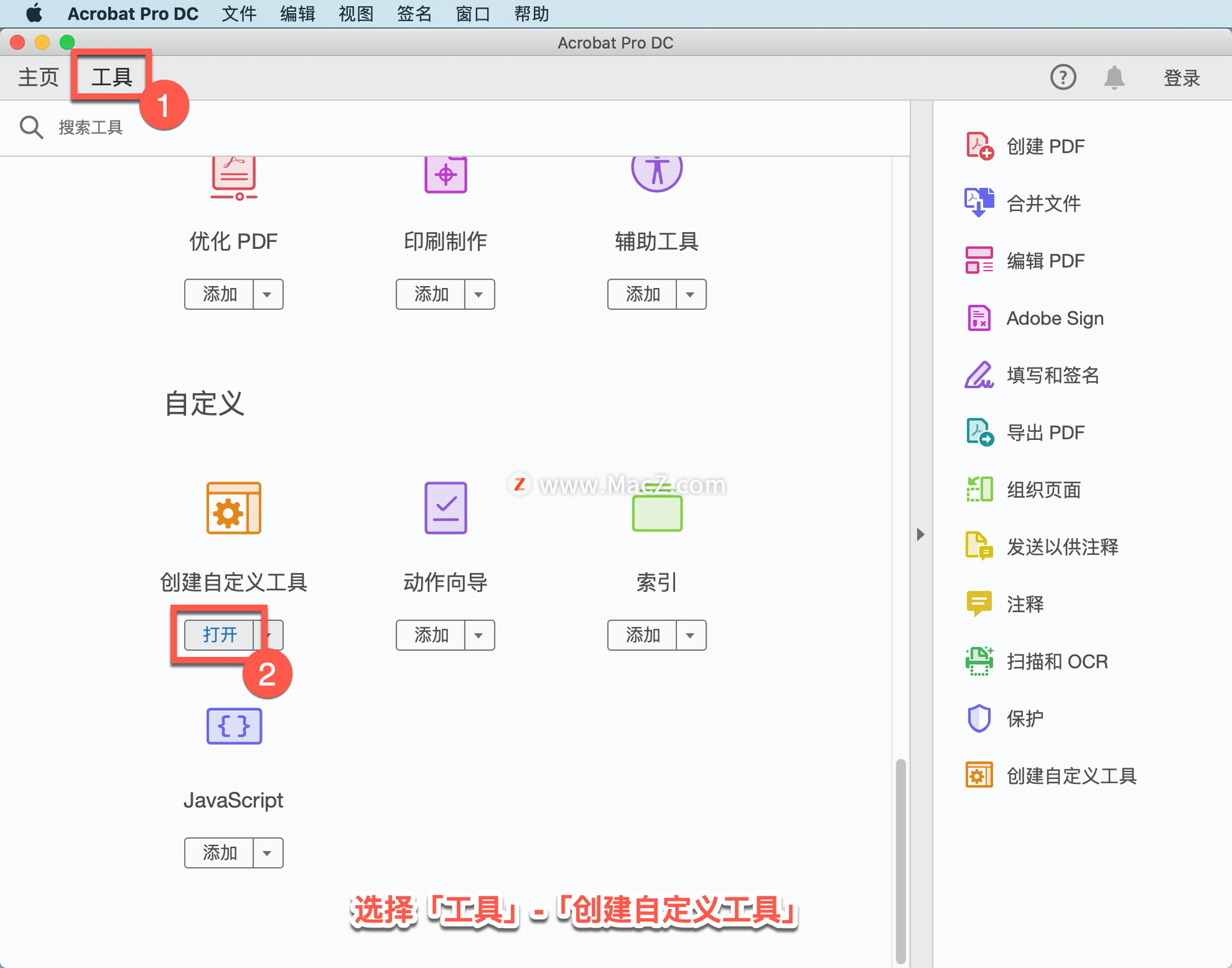Viewport: 1232px width, 968px height.
Task: Click the 辅助工具 accessibility icon
Action: (656, 174)
